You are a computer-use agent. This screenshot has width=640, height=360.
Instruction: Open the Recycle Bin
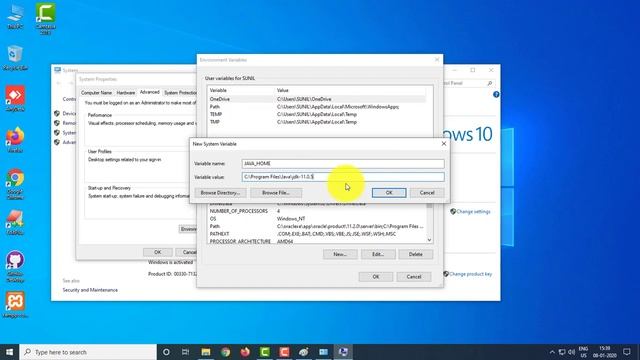pos(15,58)
